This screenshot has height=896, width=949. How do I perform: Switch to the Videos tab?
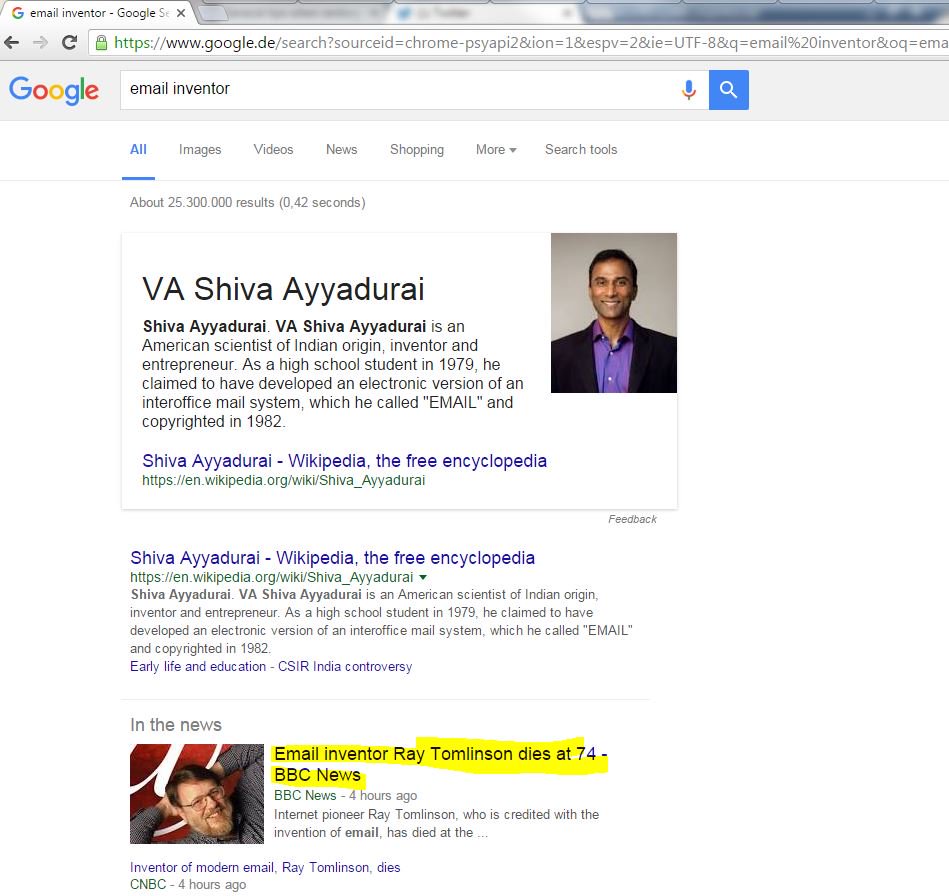pos(273,150)
